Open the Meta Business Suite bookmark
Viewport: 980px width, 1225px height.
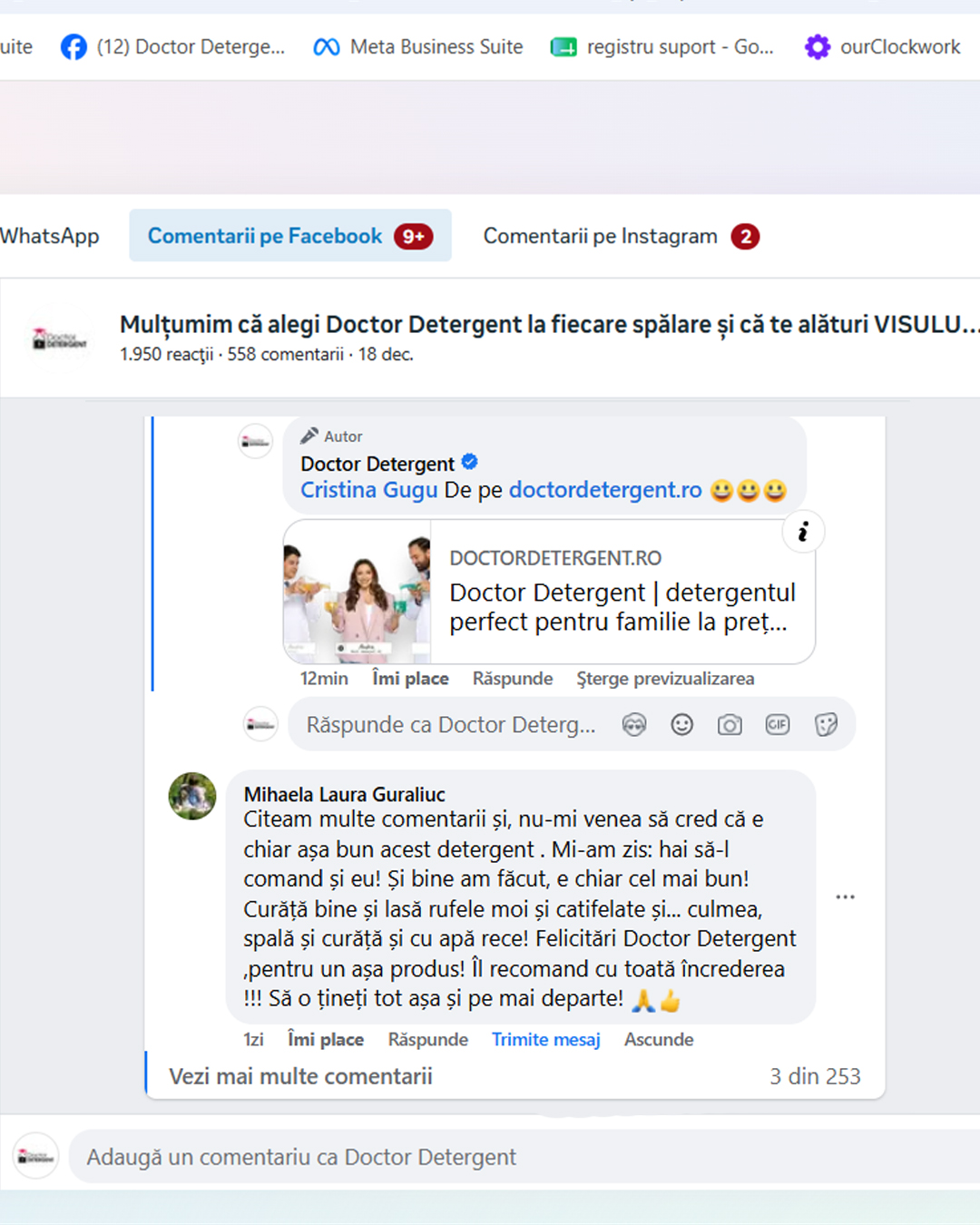417,46
